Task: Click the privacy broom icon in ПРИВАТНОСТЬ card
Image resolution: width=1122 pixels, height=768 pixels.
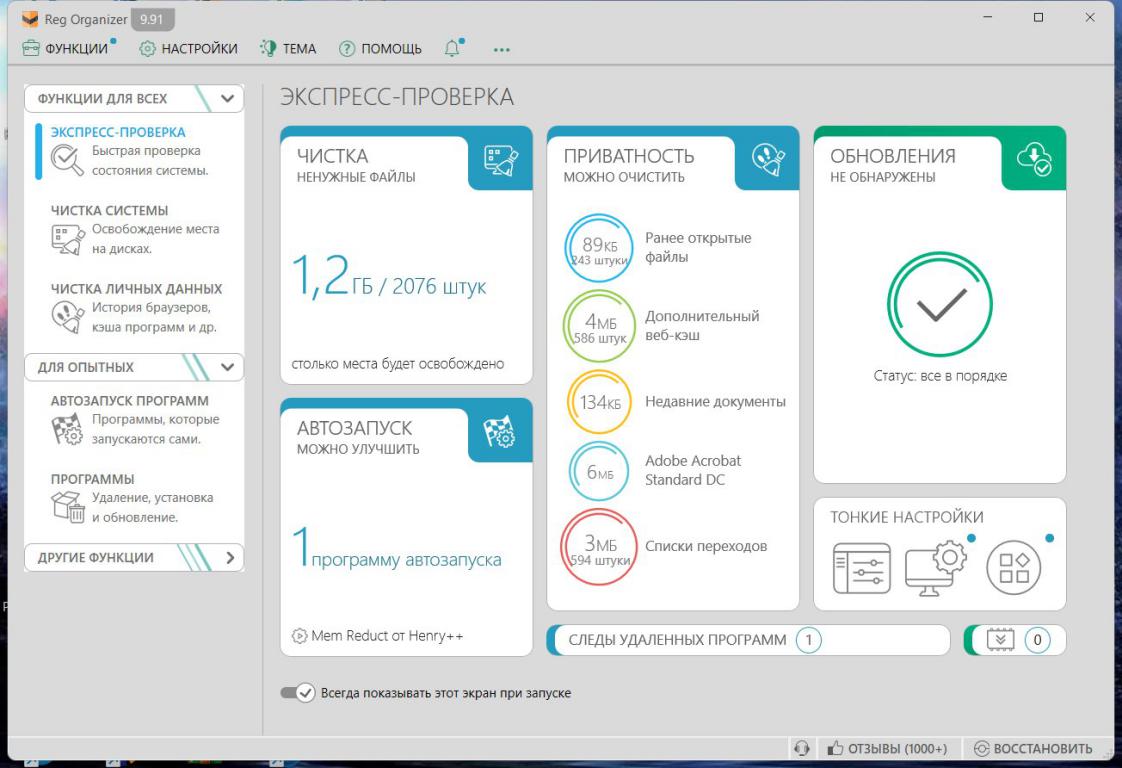Action: click(767, 162)
